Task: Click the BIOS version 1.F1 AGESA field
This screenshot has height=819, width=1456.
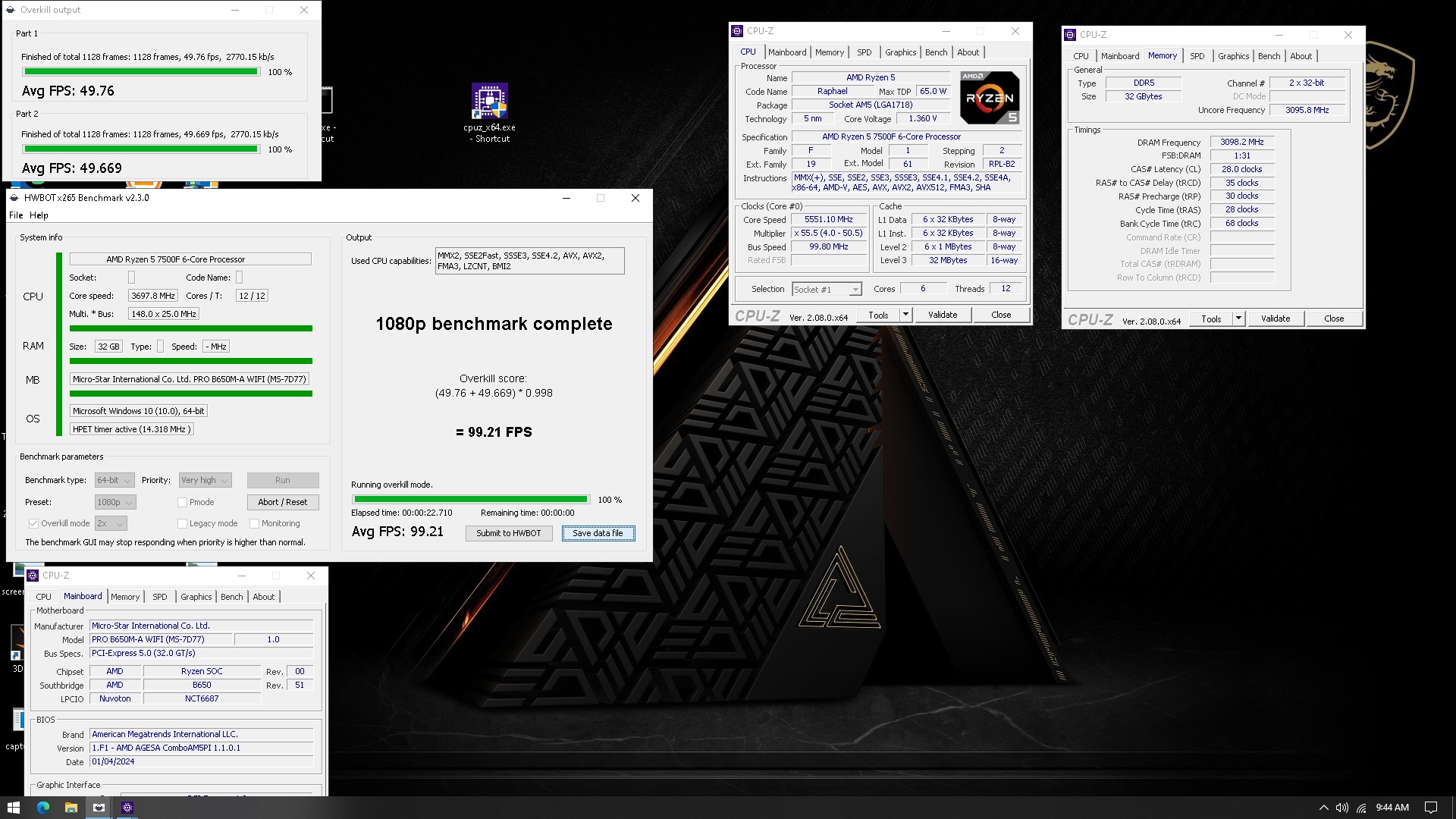Action: 201,748
